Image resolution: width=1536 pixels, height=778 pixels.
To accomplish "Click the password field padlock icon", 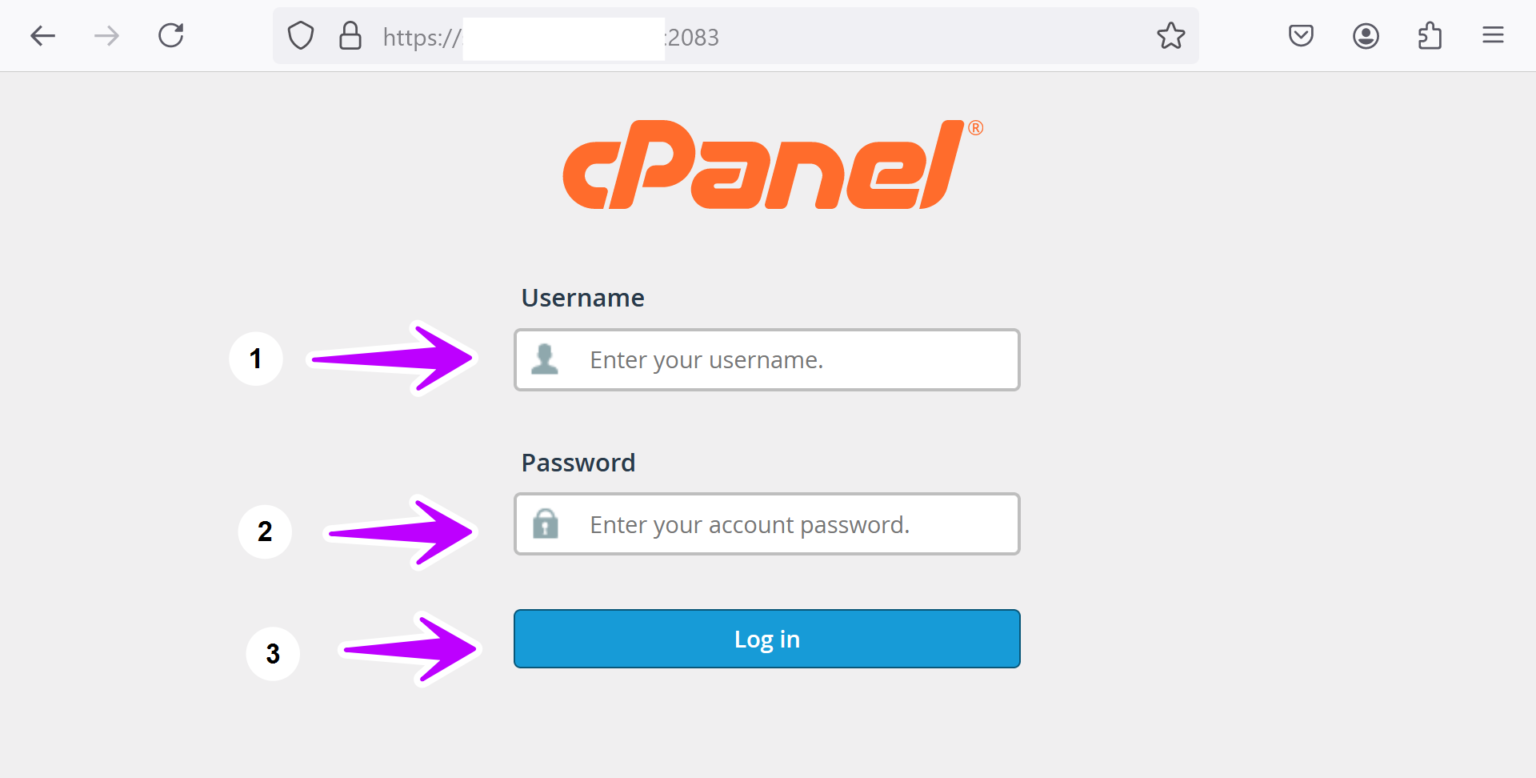I will pyautogui.click(x=545, y=524).
